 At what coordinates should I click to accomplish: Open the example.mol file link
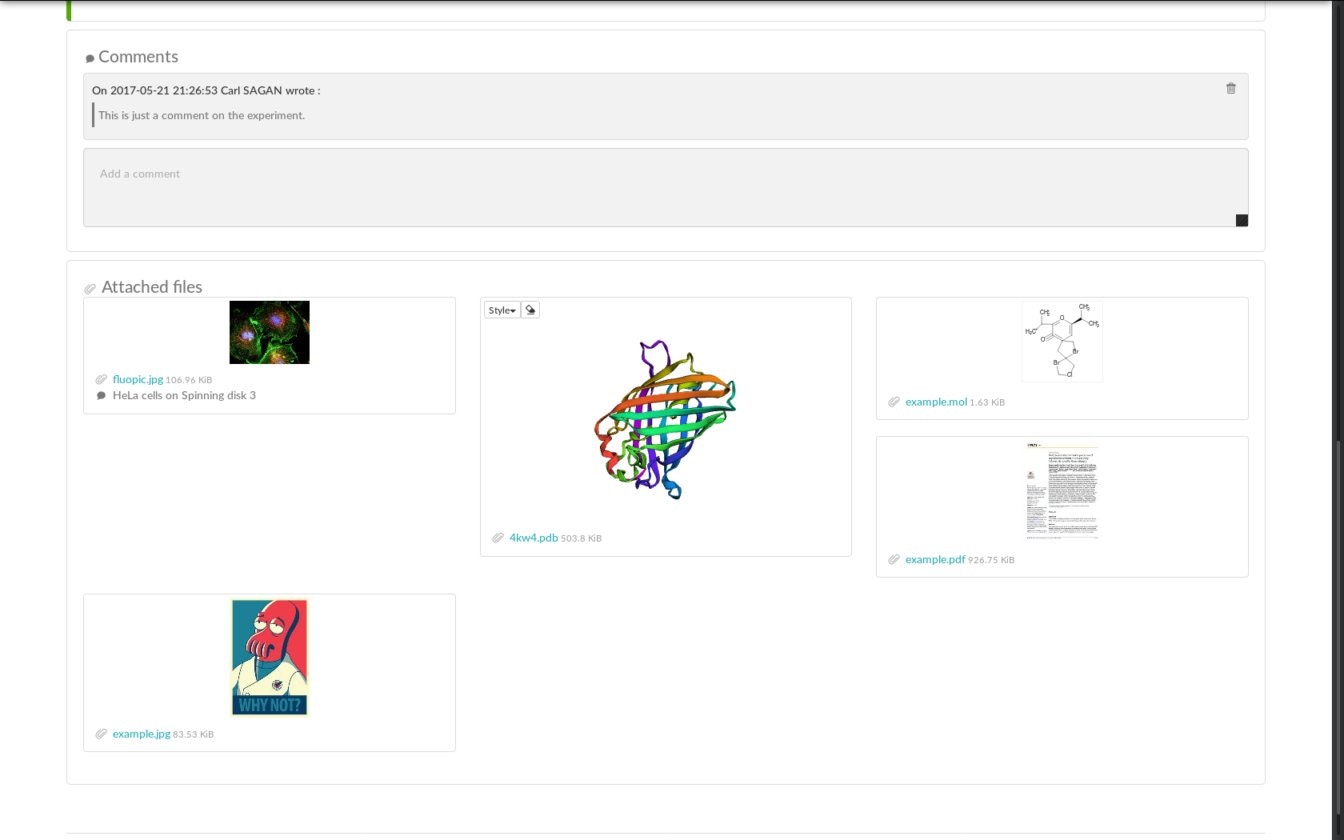click(x=935, y=401)
